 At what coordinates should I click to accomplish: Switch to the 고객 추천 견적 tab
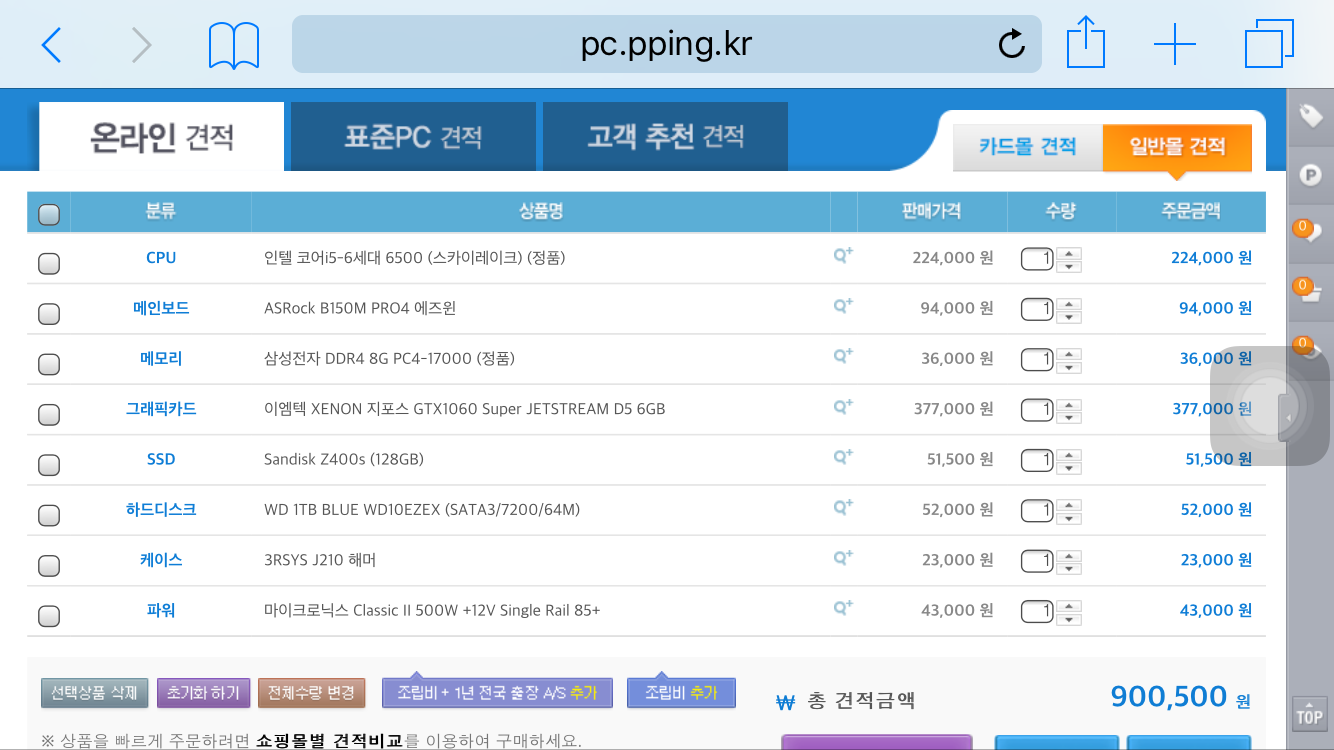[x=665, y=136]
